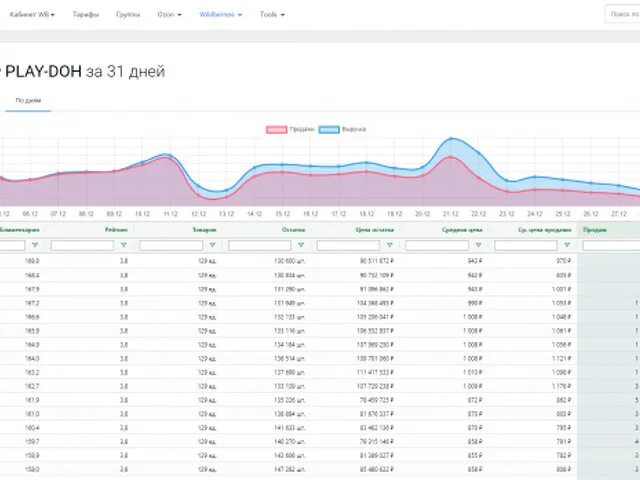Click the Товаров filter input box
640x480 pixels.
click(x=171, y=245)
